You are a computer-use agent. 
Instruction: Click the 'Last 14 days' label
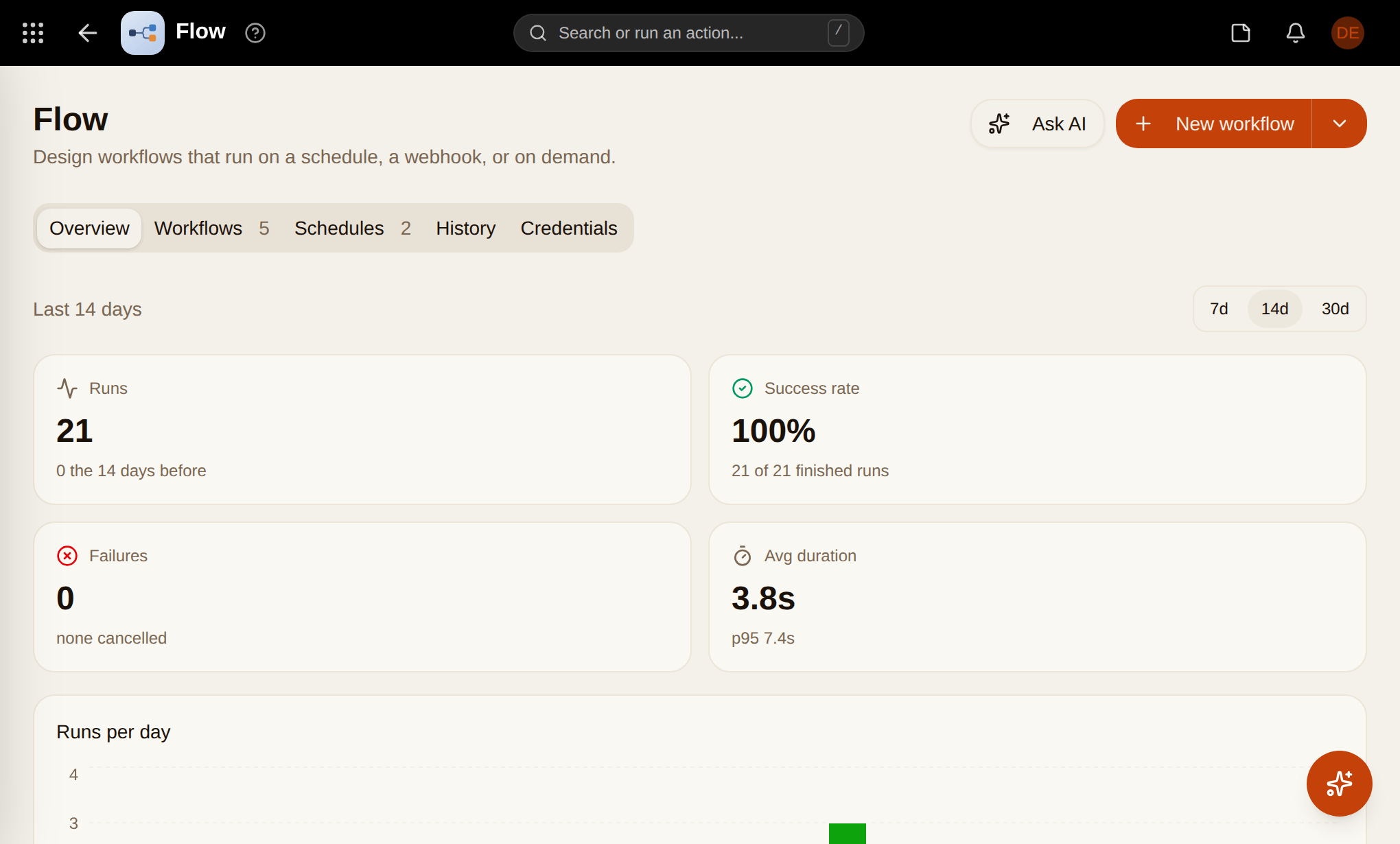point(87,309)
